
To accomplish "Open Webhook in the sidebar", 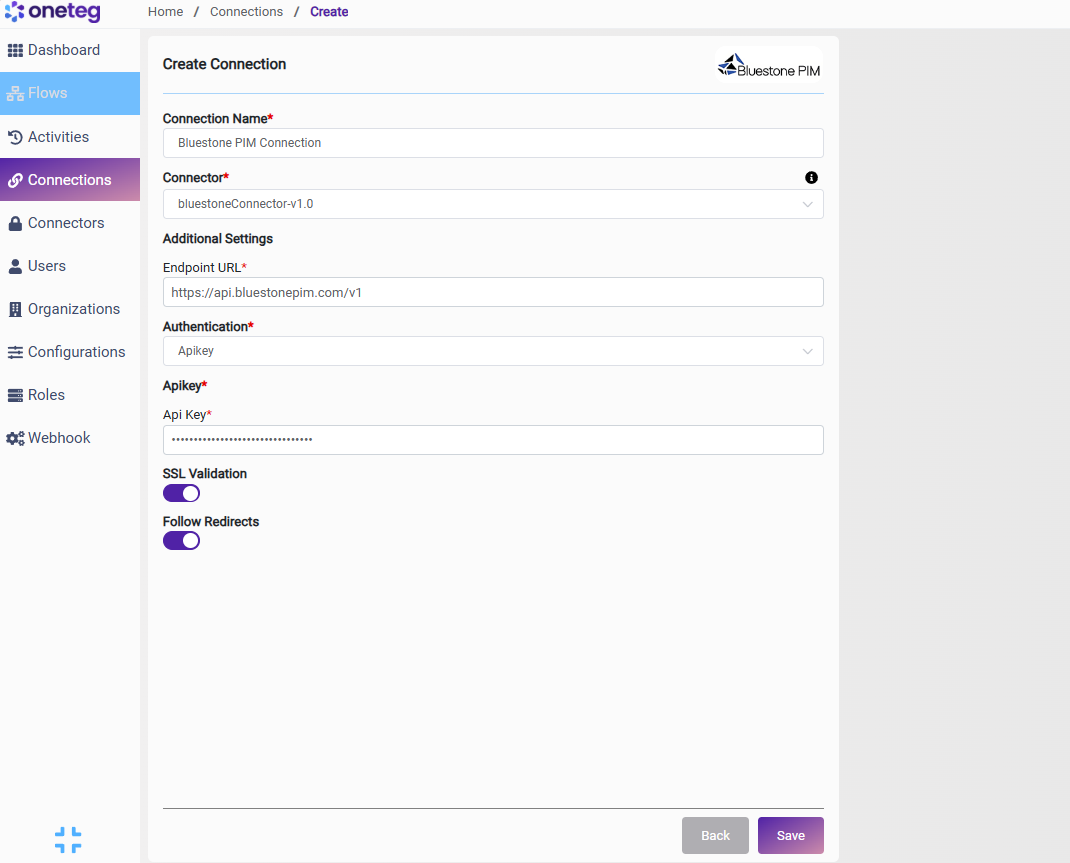I will (x=70, y=438).
